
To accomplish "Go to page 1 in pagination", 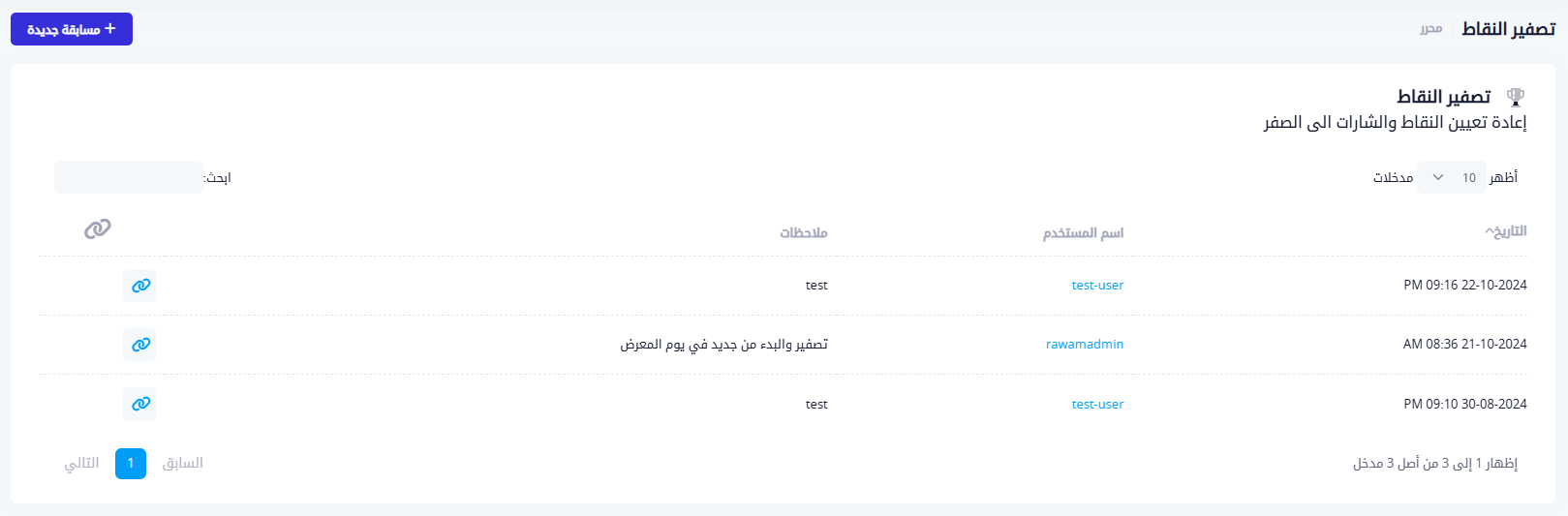I will pos(131,464).
